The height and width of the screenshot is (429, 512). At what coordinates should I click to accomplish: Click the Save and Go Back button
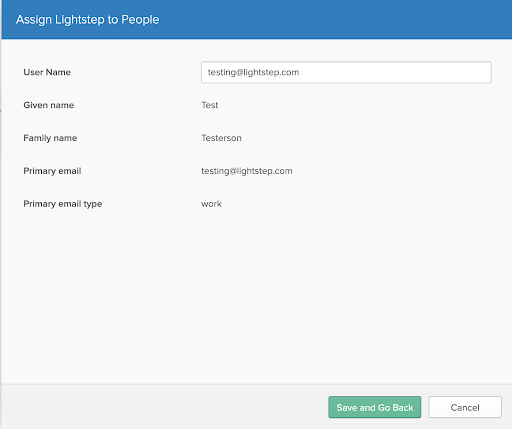click(375, 407)
